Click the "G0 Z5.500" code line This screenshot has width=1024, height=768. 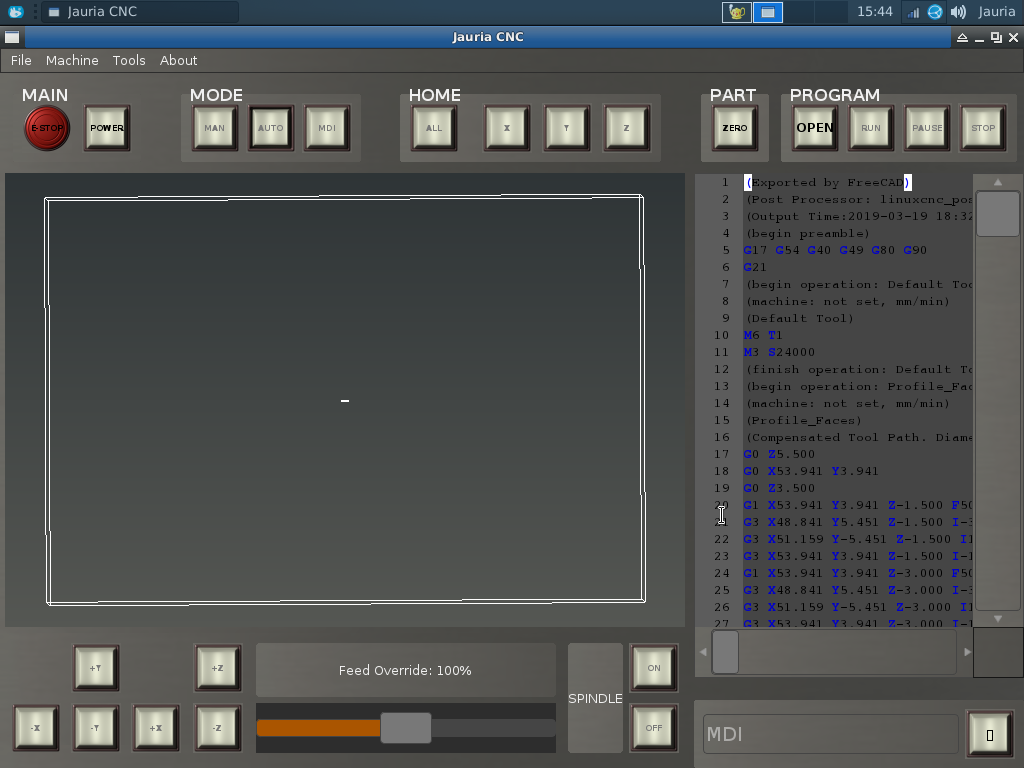[779, 454]
